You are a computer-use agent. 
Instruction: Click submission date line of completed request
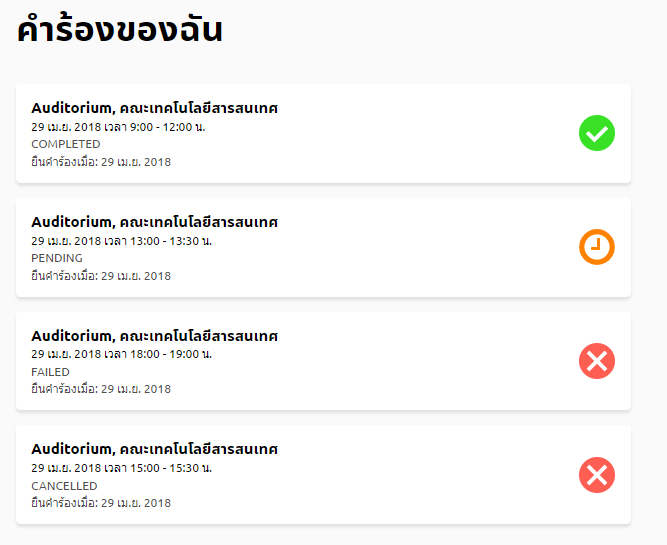101,162
